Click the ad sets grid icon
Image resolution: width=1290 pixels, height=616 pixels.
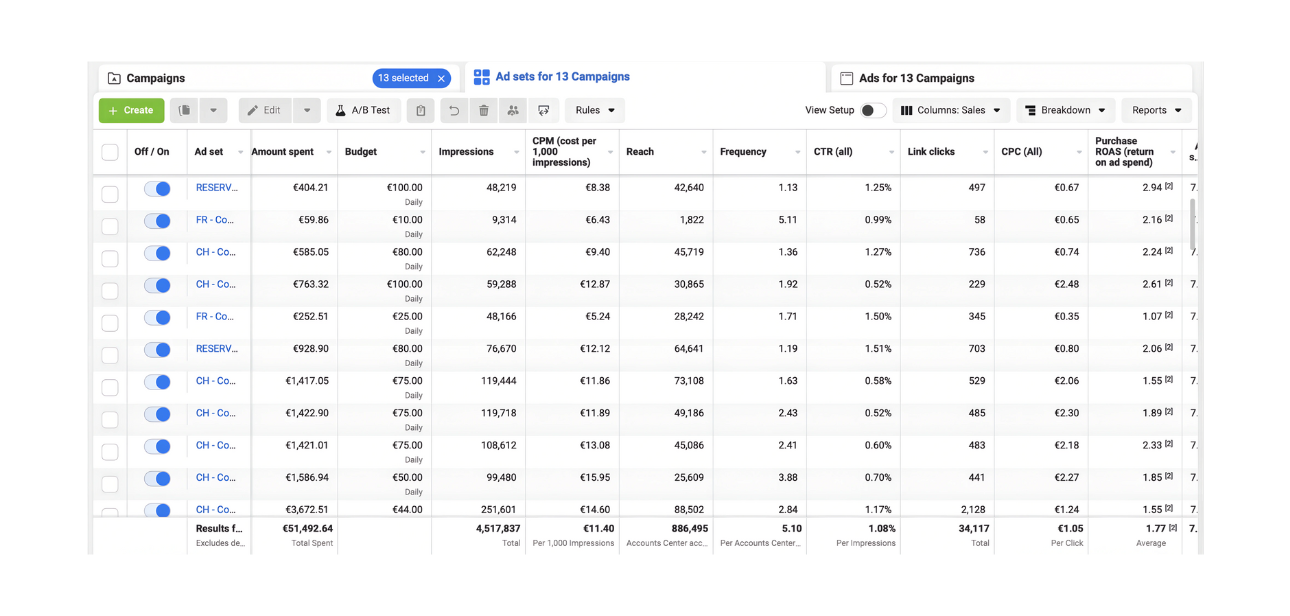click(482, 77)
